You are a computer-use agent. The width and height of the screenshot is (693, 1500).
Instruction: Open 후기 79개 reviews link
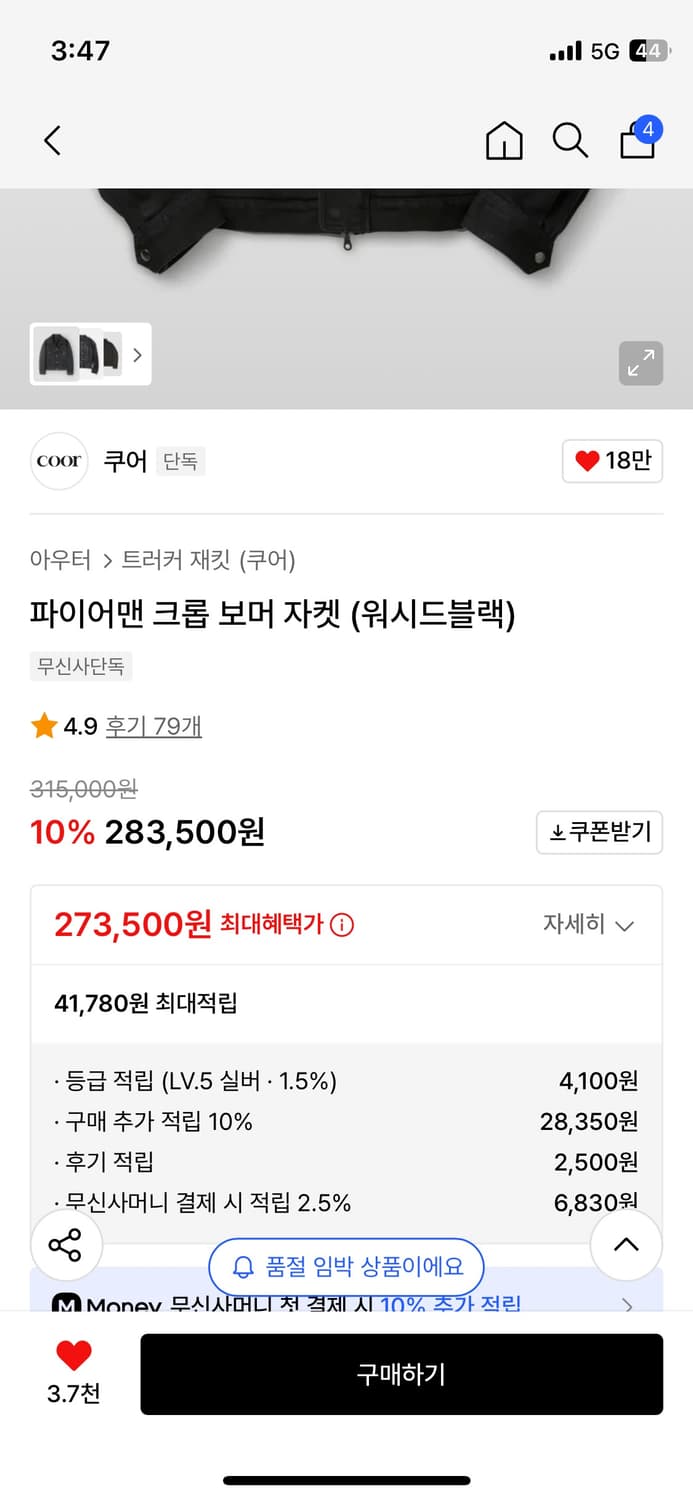[x=155, y=726]
